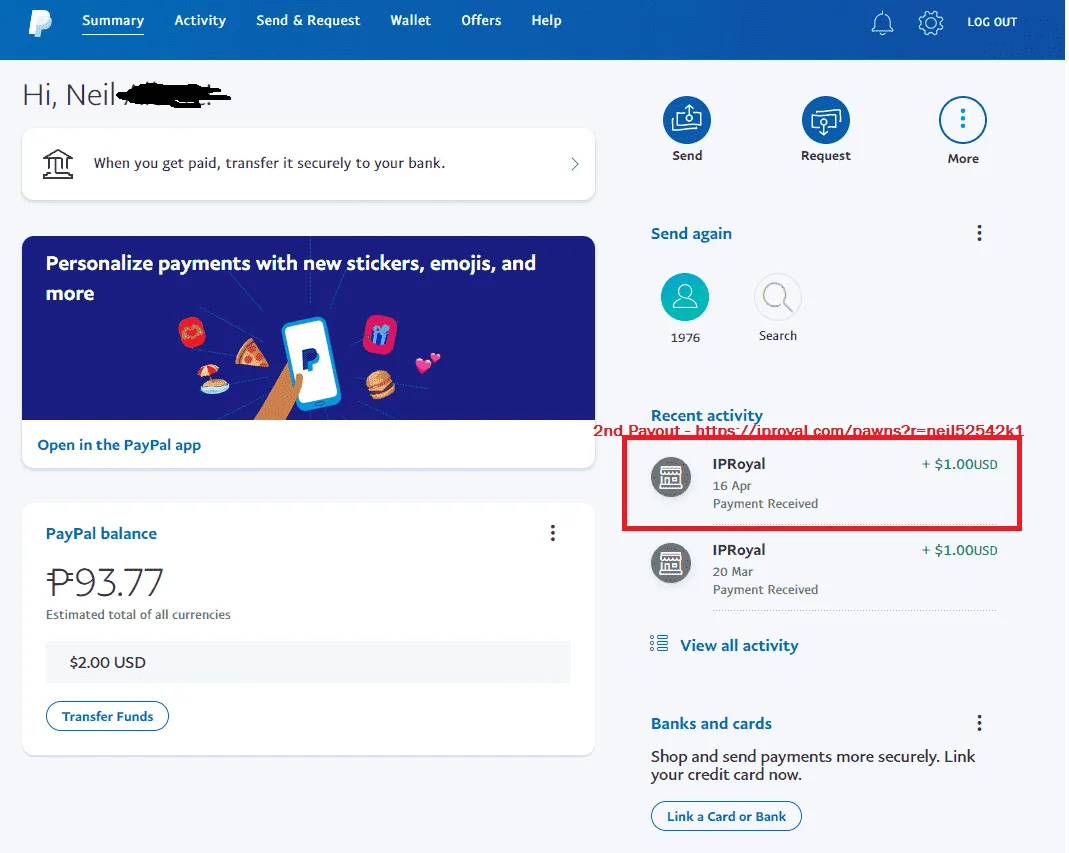This screenshot has height=853, width=1069.
Task: Open the Offers tab
Action: click(x=481, y=20)
